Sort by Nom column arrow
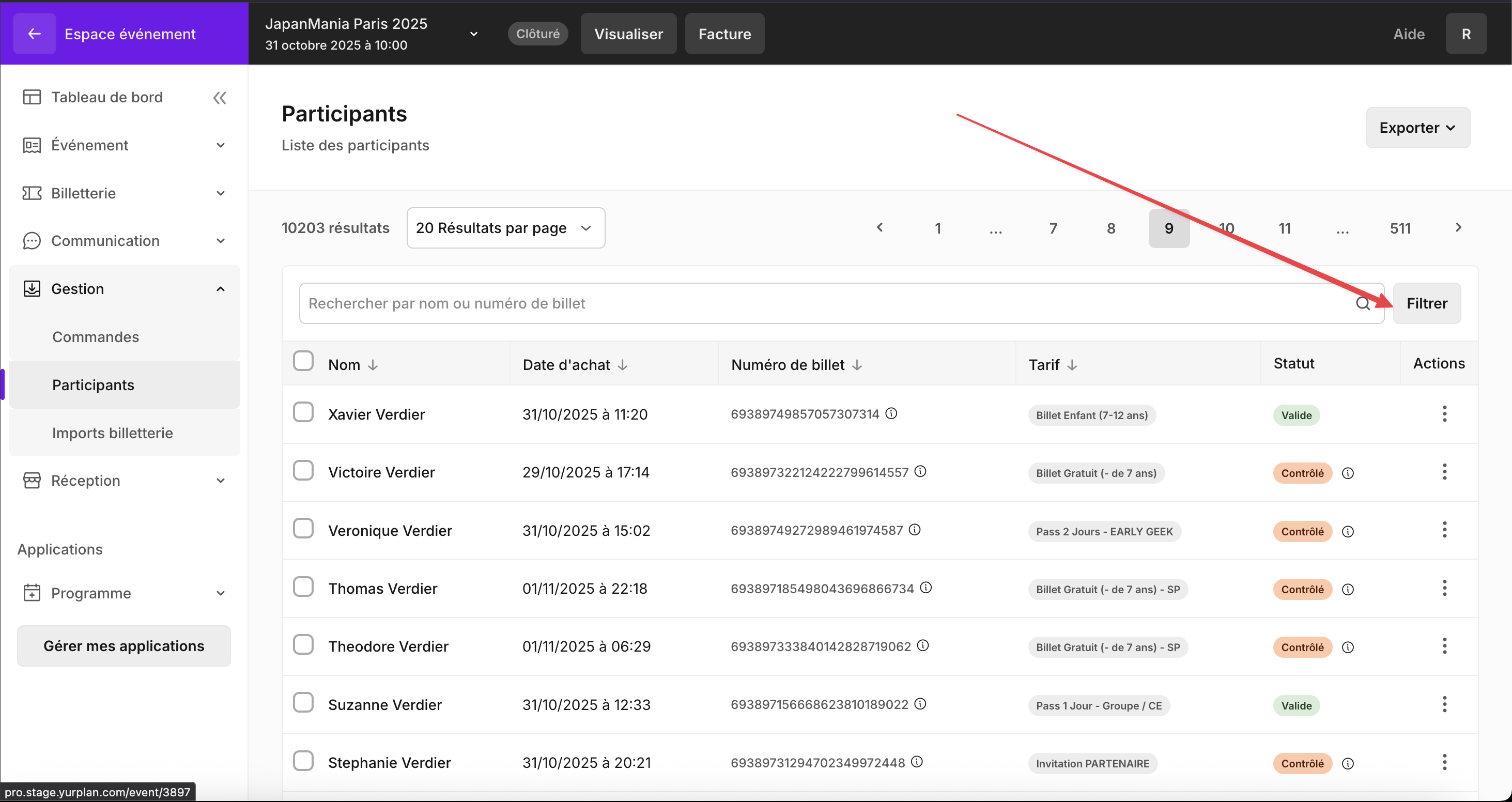This screenshot has width=1512, height=802. pyautogui.click(x=373, y=365)
